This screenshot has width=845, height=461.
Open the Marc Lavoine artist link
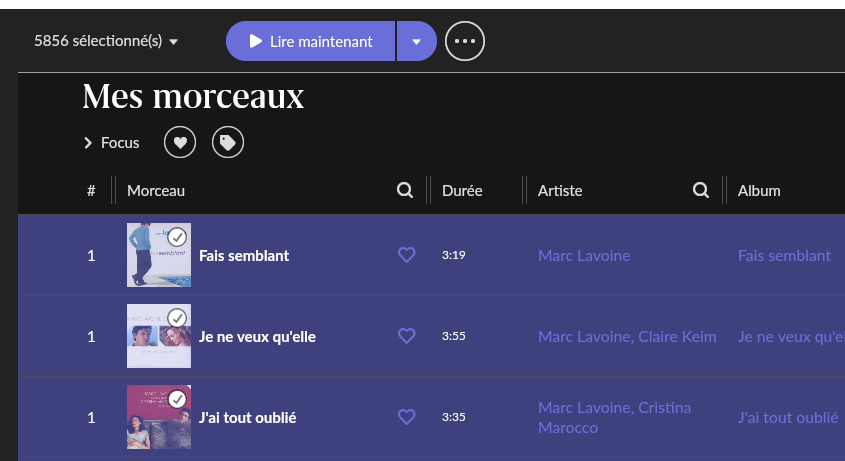[584, 256]
